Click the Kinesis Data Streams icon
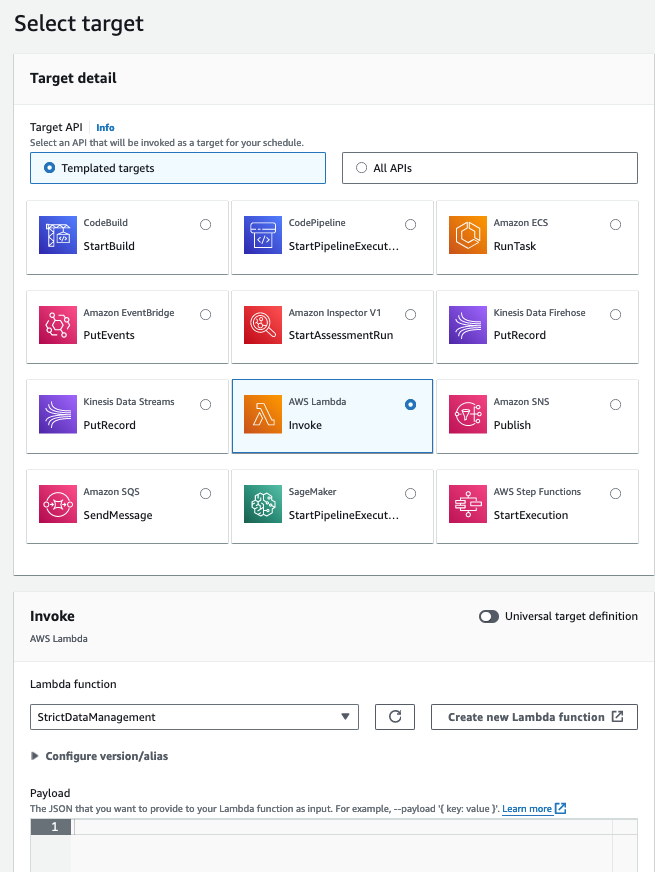Viewport: 655px width, 872px height. (x=58, y=414)
